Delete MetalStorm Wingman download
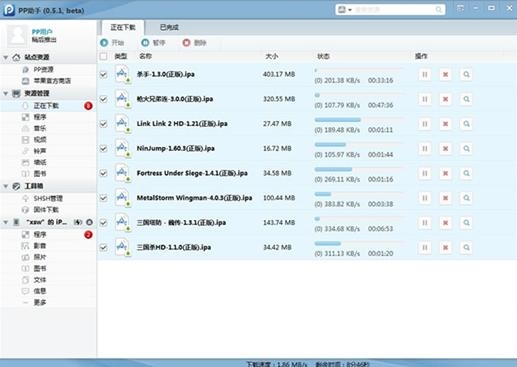 coord(445,198)
